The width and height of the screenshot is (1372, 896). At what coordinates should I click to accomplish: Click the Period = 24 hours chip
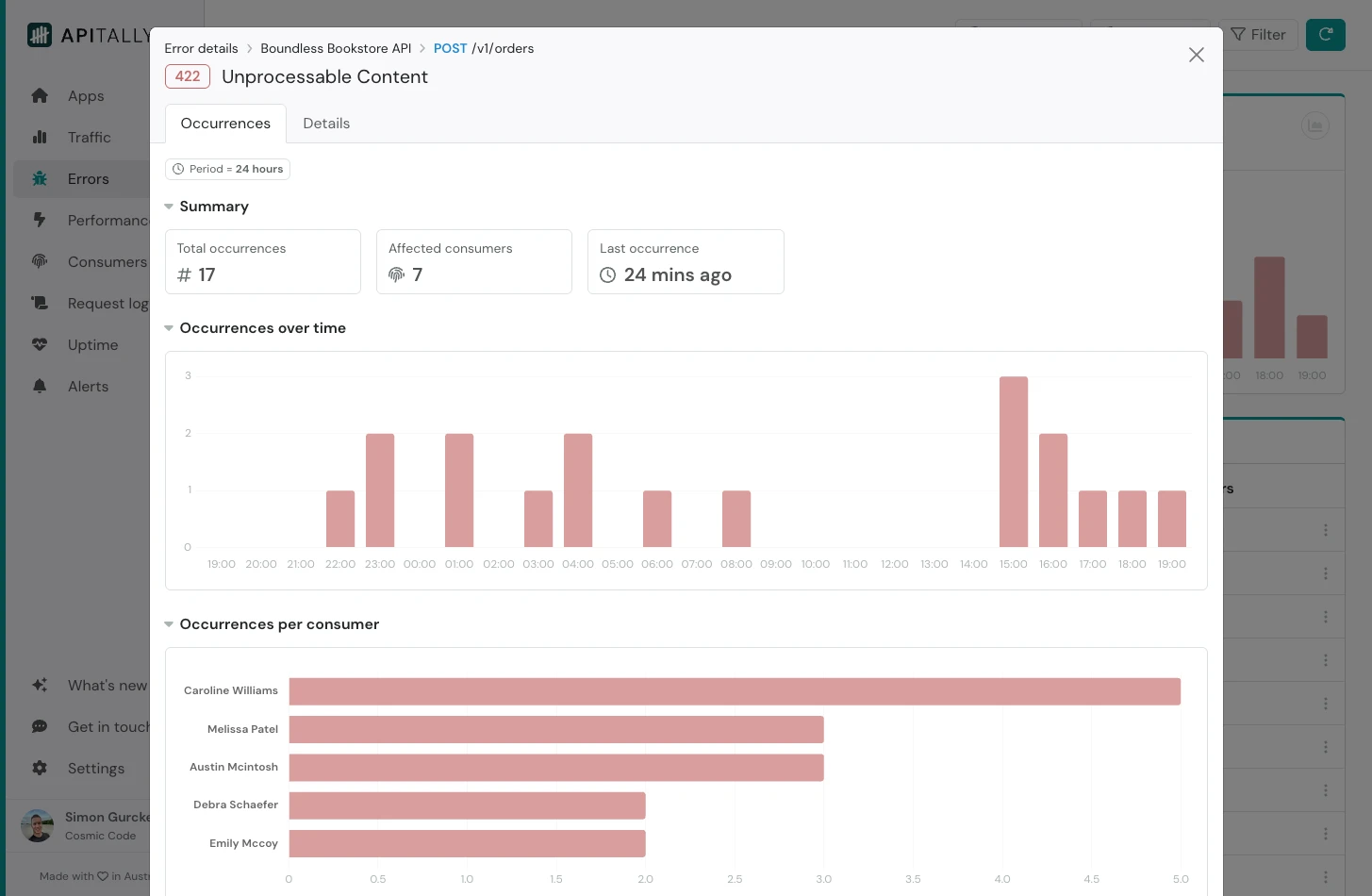(227, 169)
